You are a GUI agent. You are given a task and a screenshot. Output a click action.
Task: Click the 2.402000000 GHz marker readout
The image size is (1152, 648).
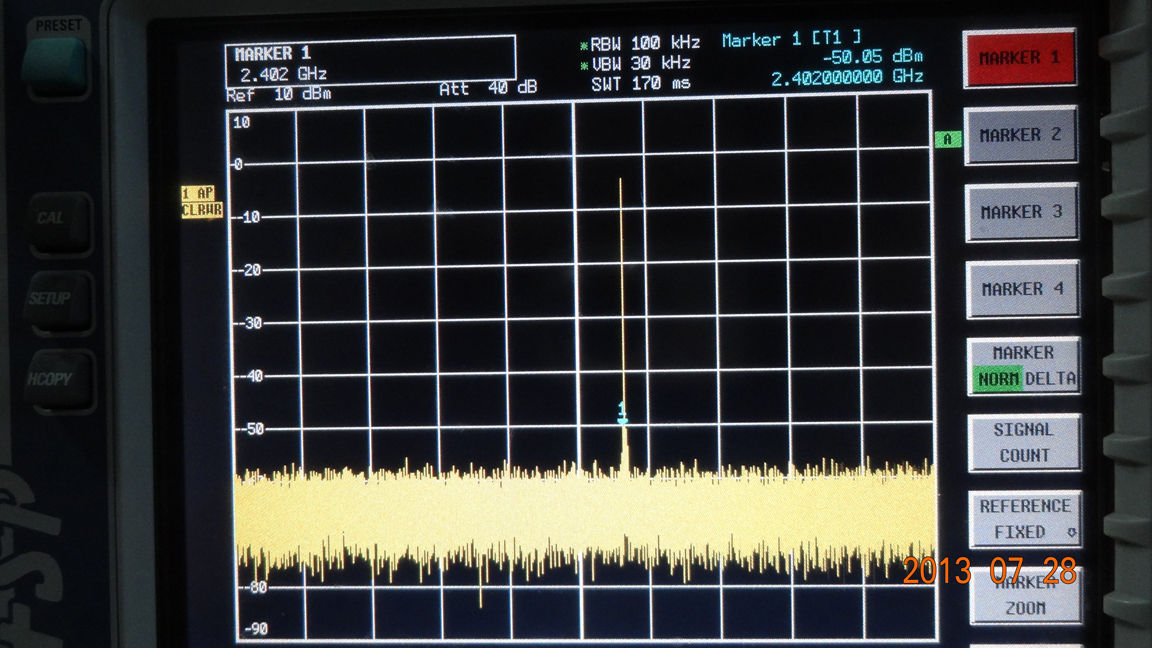[x=847, y=77]
